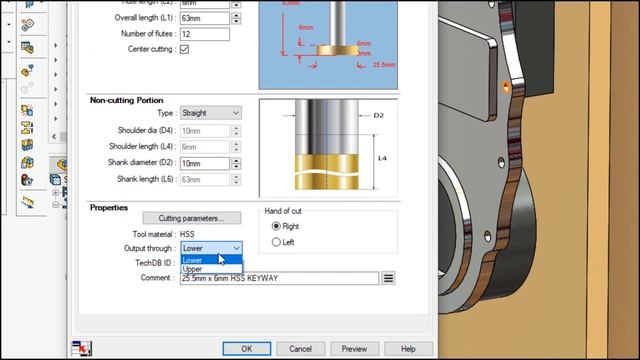
Task: Click the orange point marker on 3D model
Action: (x=506, y=87)
